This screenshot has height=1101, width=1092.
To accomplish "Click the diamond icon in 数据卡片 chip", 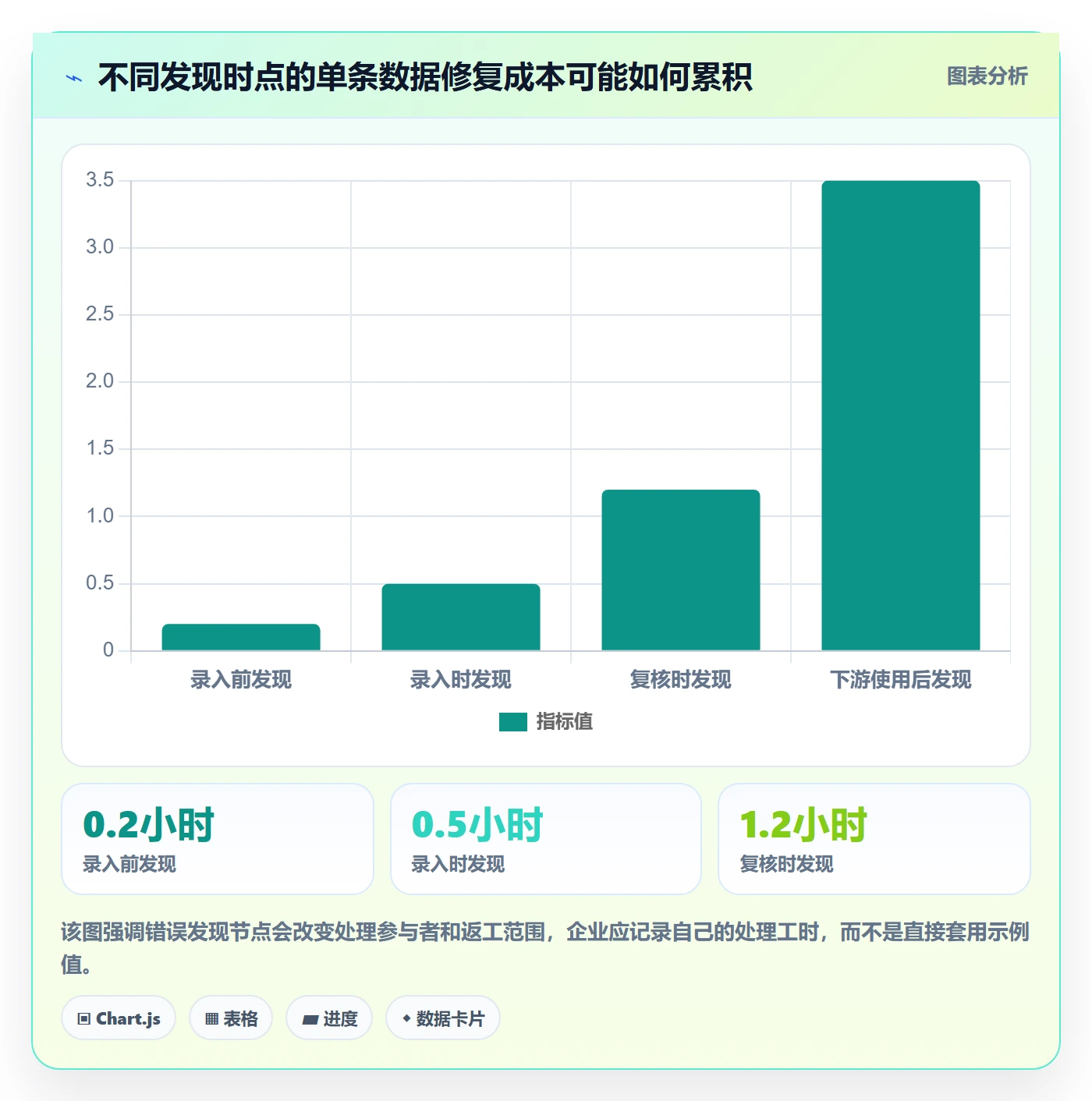I will pos(406,1018).
